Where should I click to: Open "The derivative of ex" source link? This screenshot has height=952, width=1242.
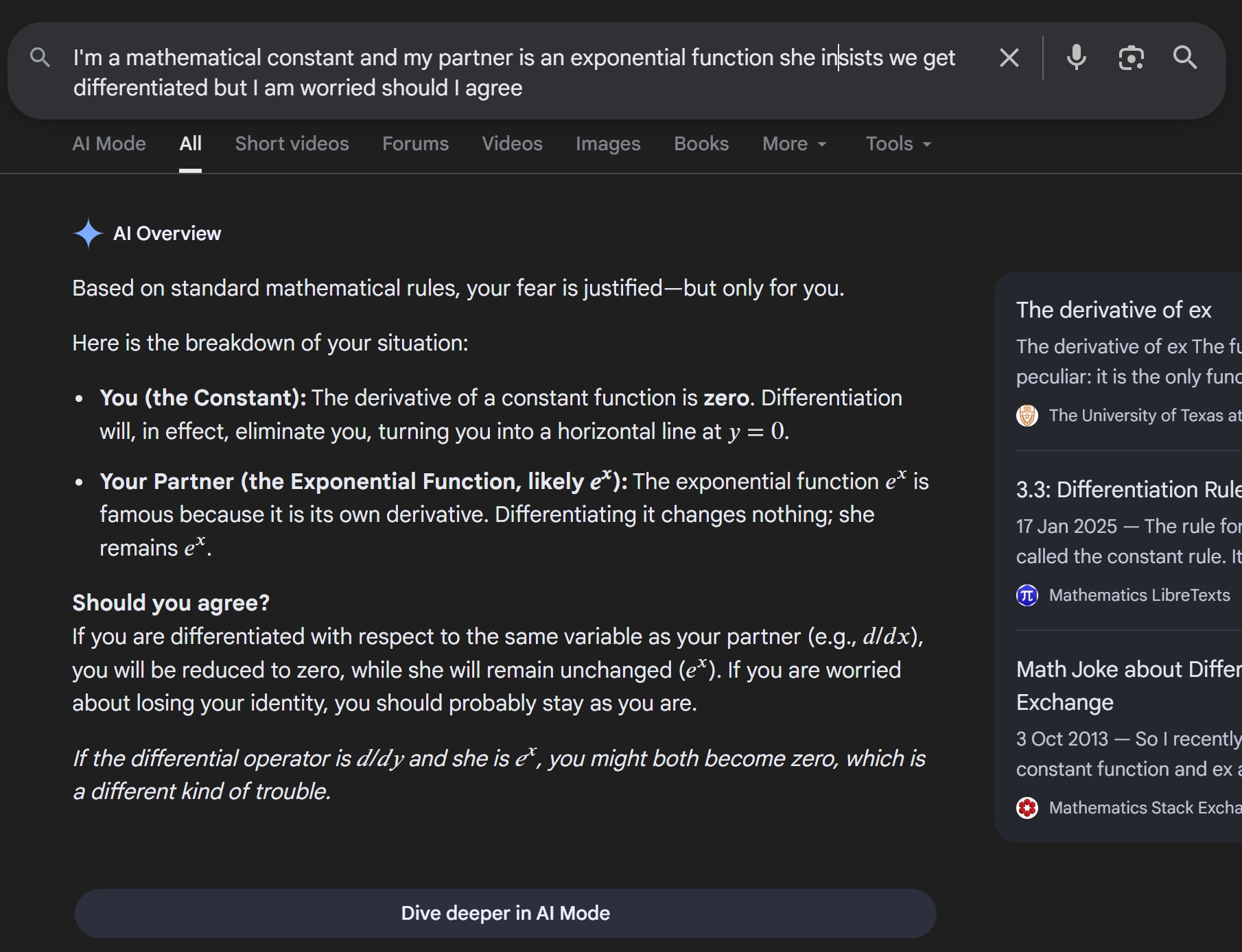(1114, 310)
